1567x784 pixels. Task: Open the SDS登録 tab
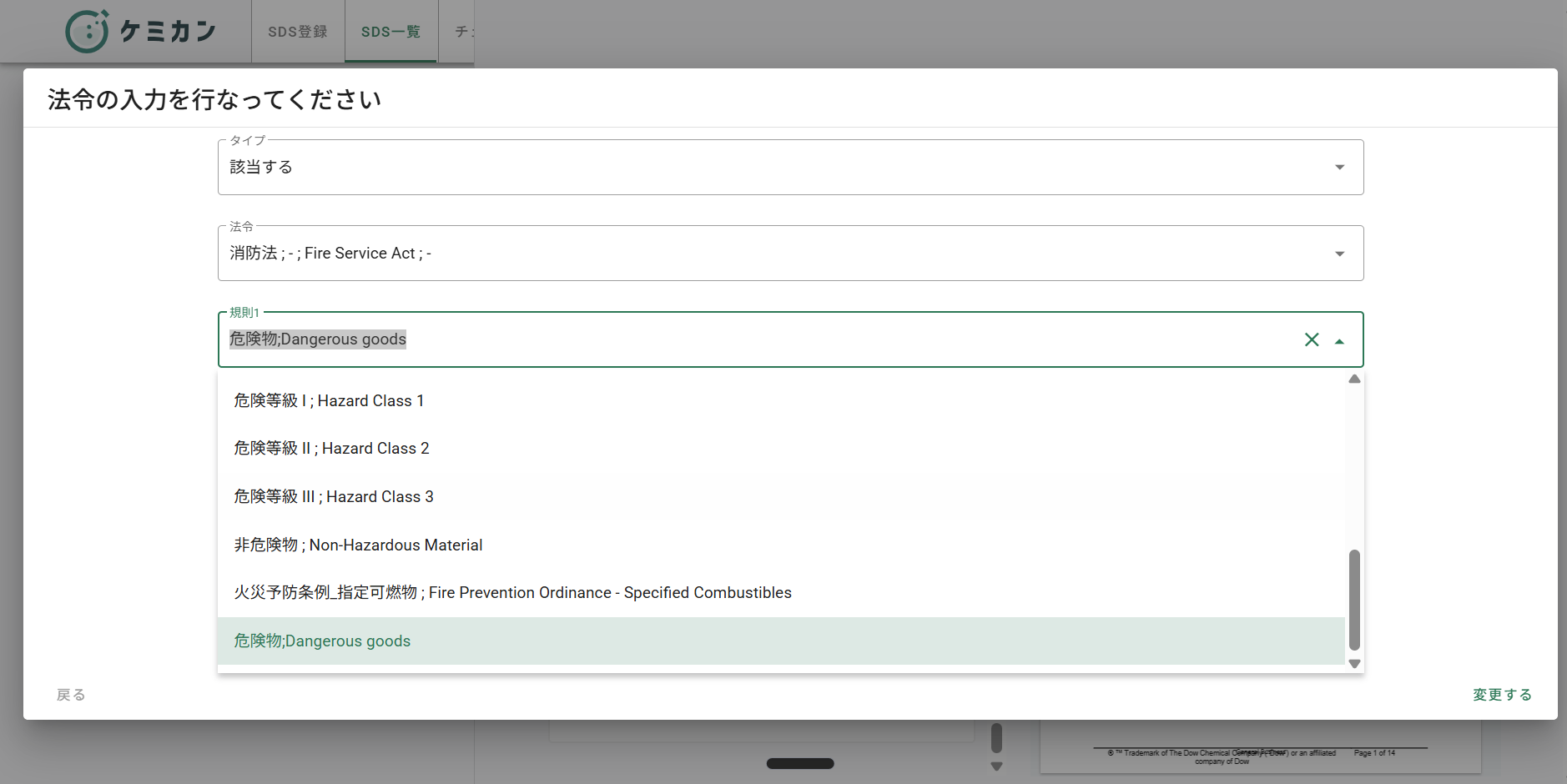(298, 32)
